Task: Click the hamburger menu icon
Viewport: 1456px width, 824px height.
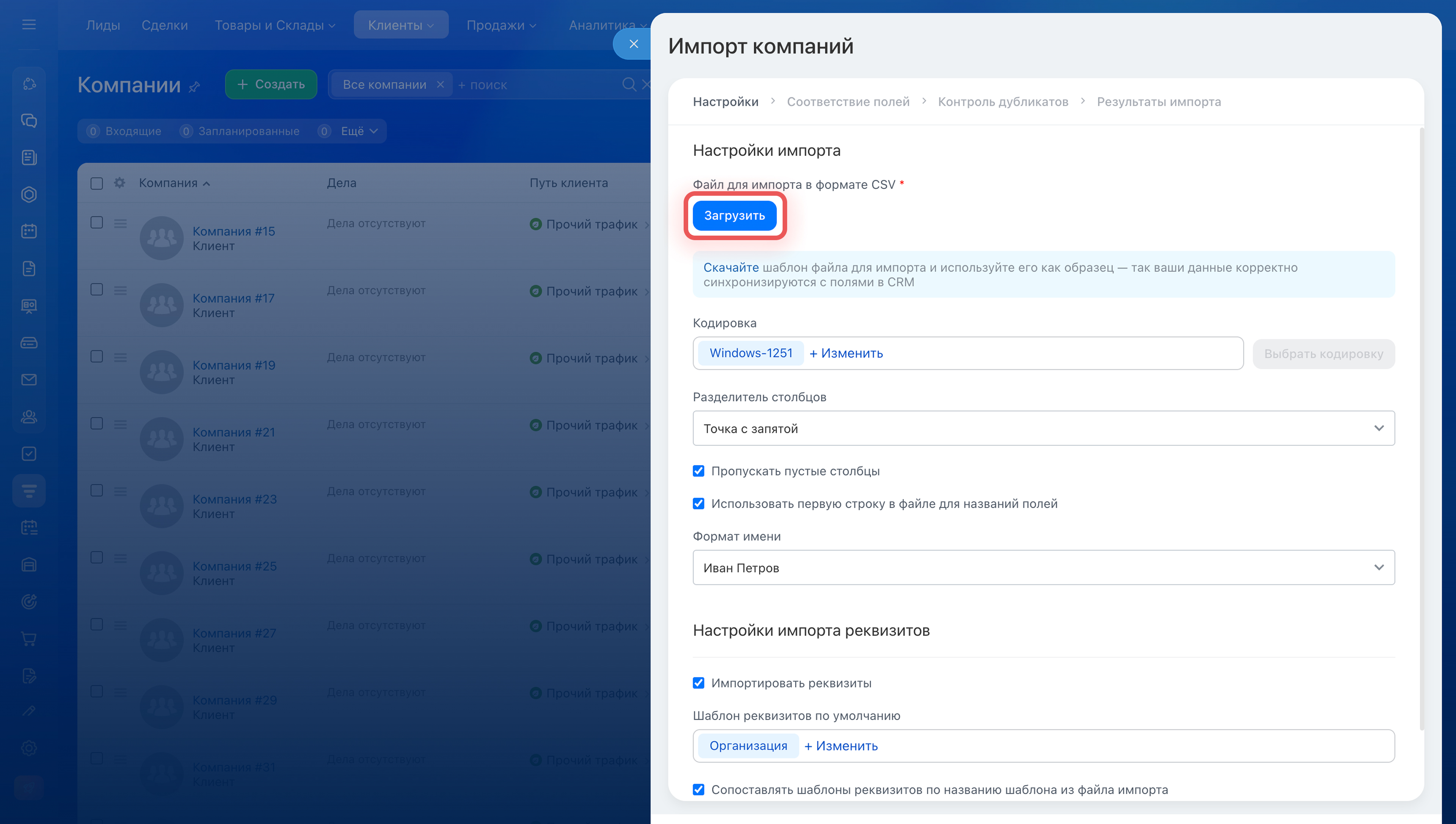Action: coord(29,24)
